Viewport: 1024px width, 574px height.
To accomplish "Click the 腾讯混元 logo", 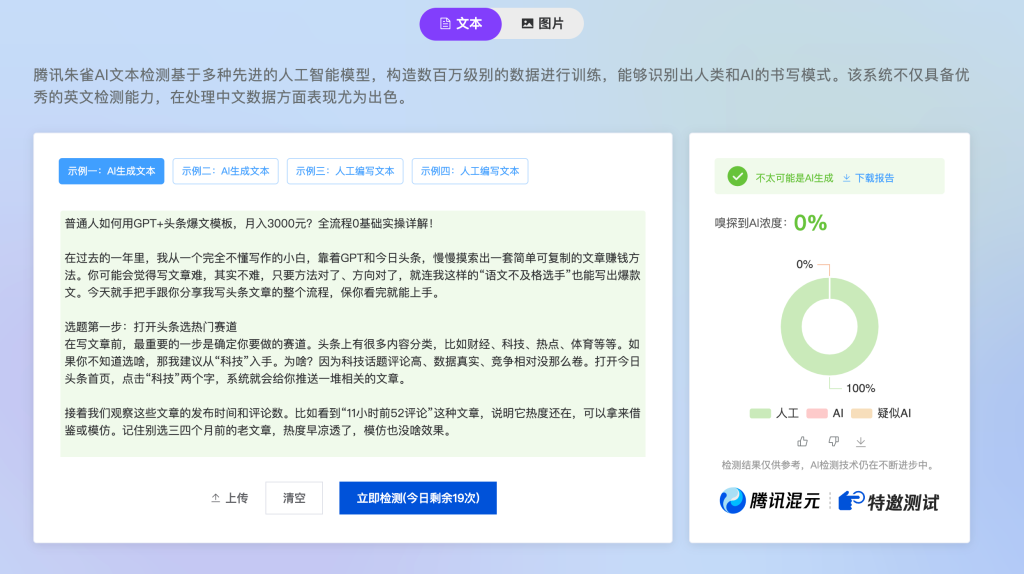I will [x=769, y=501].
